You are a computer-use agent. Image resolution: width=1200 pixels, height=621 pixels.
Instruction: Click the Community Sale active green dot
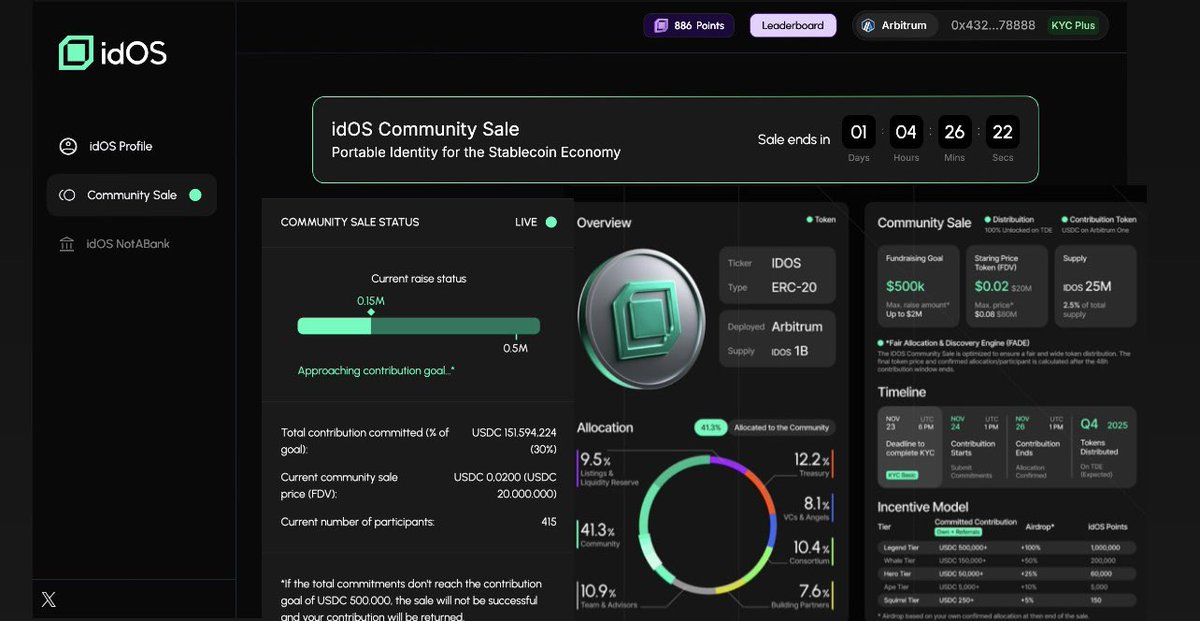(x=195, y=195)
